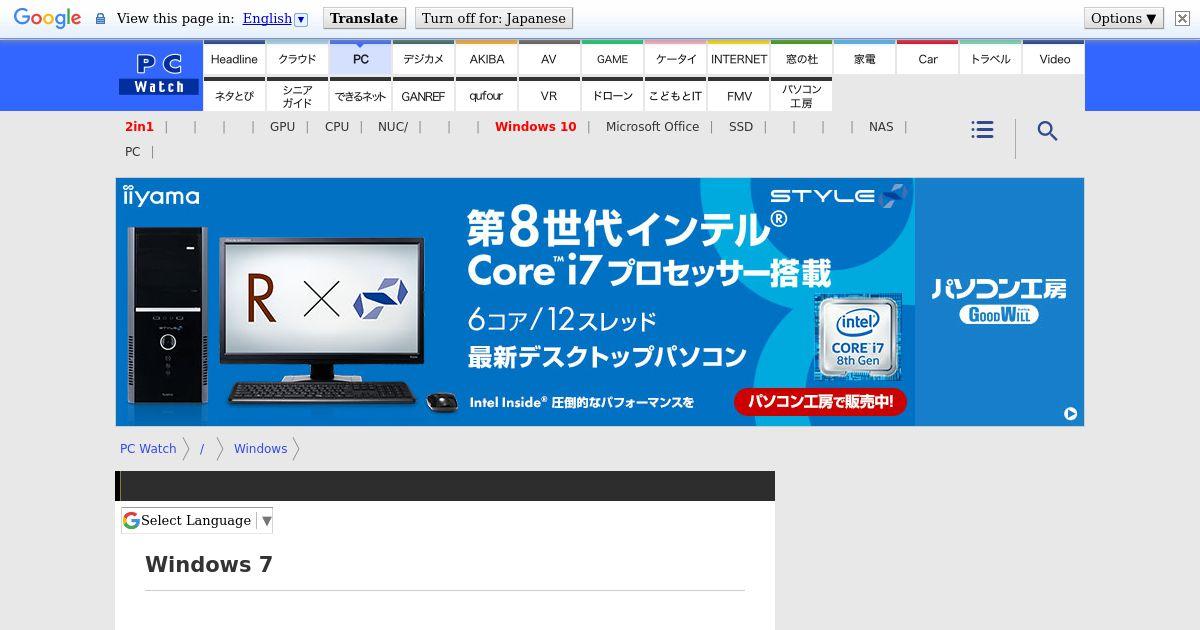Open the GANREF tab
The width and height of the screenshot is (1200, 630).
pyautogui.click(x=423, y=95)
